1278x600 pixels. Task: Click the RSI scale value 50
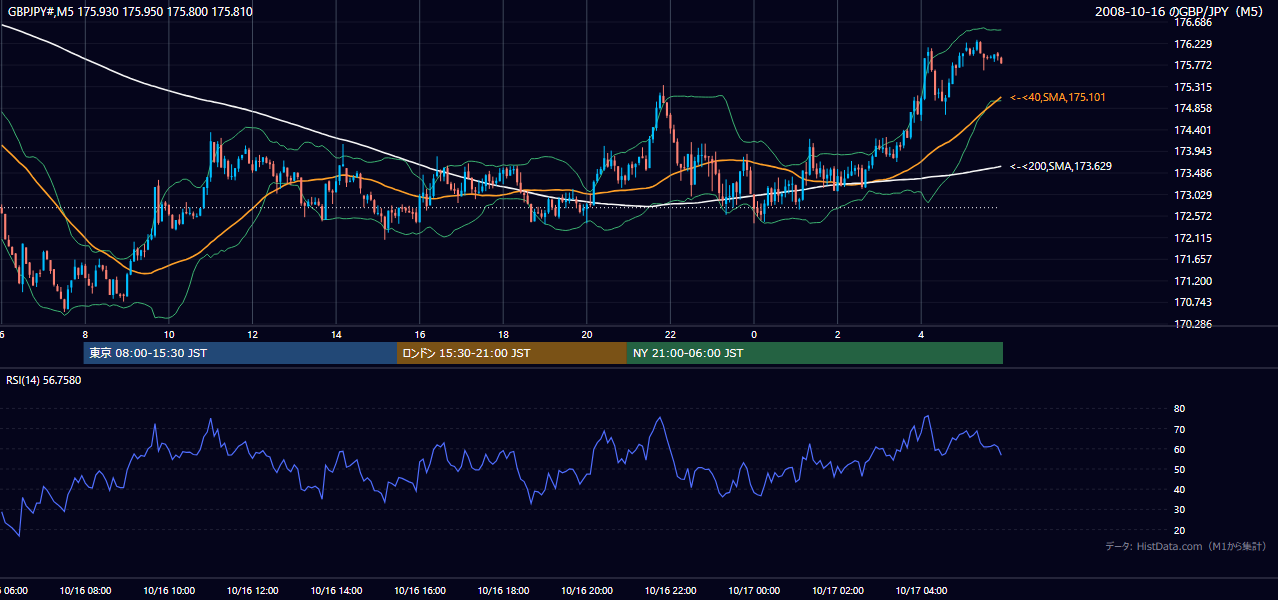coord(1180,469)
